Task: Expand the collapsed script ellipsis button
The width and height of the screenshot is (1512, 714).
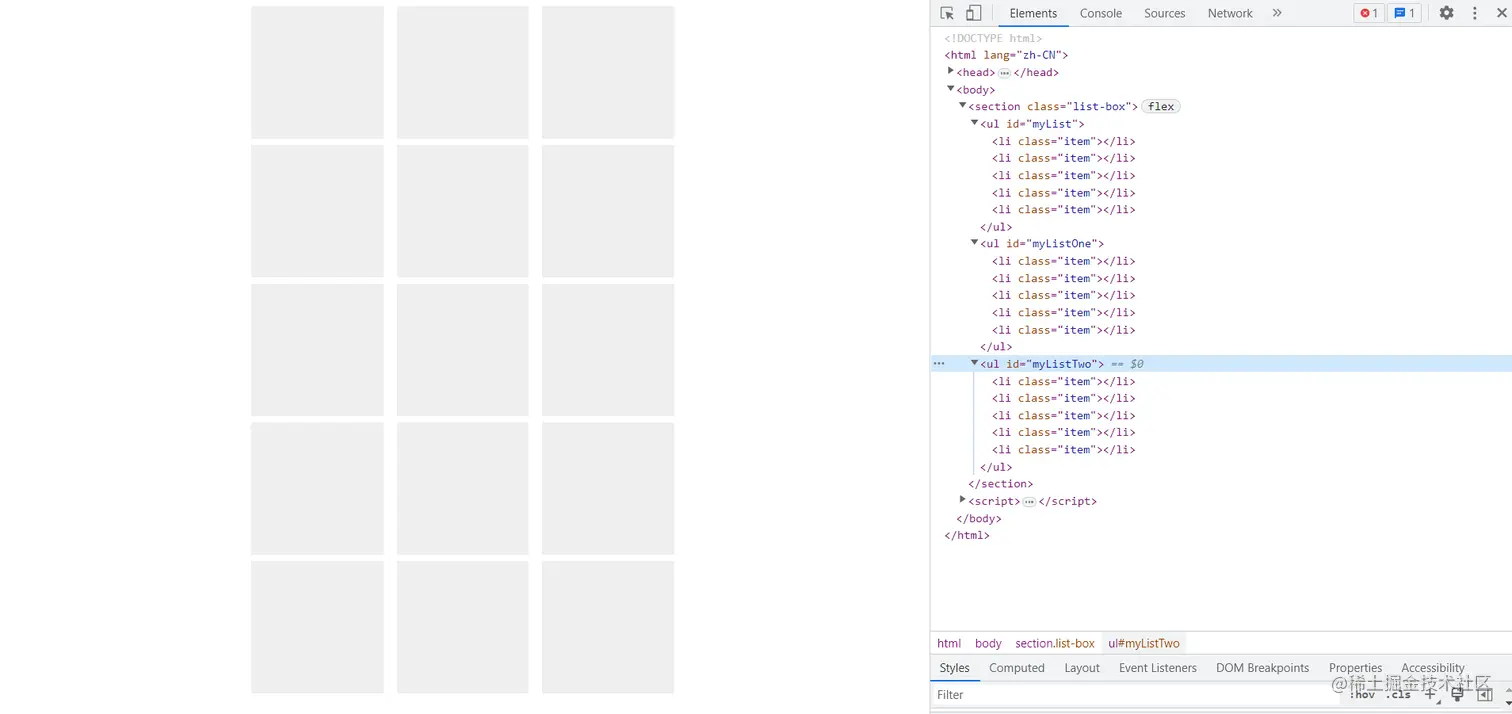Action: pos(1029,501)
